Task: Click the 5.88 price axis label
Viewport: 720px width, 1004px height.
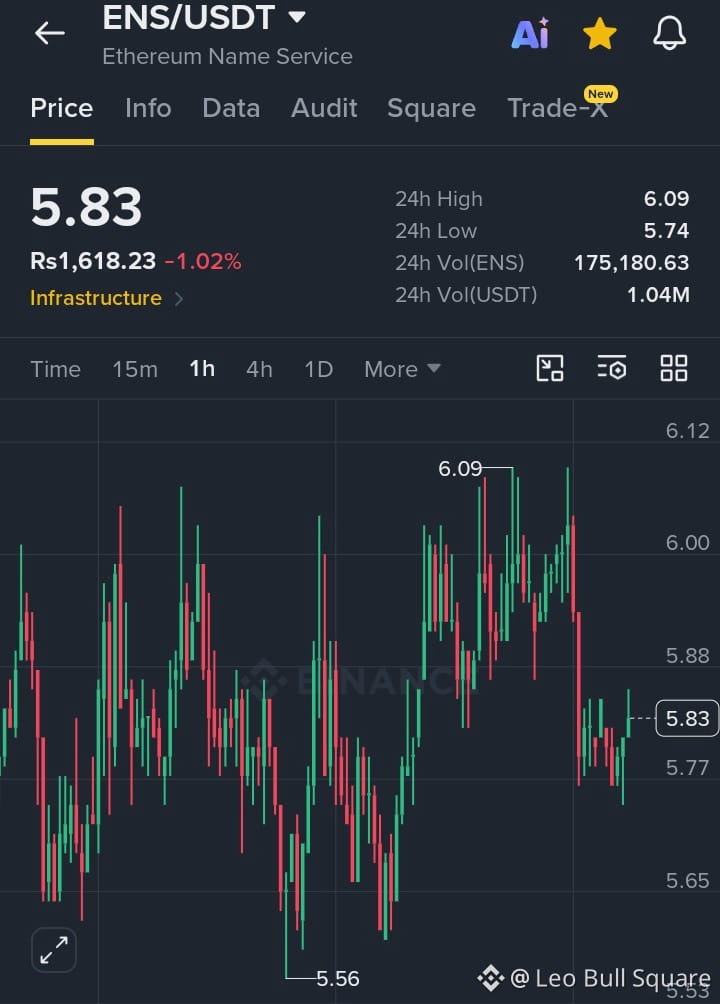Action: click(x=687, y=656)
